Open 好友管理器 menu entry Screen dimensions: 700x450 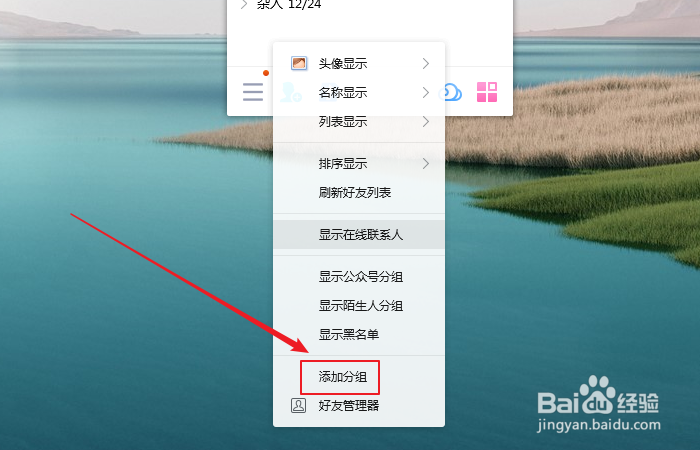pyautogui.click(x=359, y=405)
